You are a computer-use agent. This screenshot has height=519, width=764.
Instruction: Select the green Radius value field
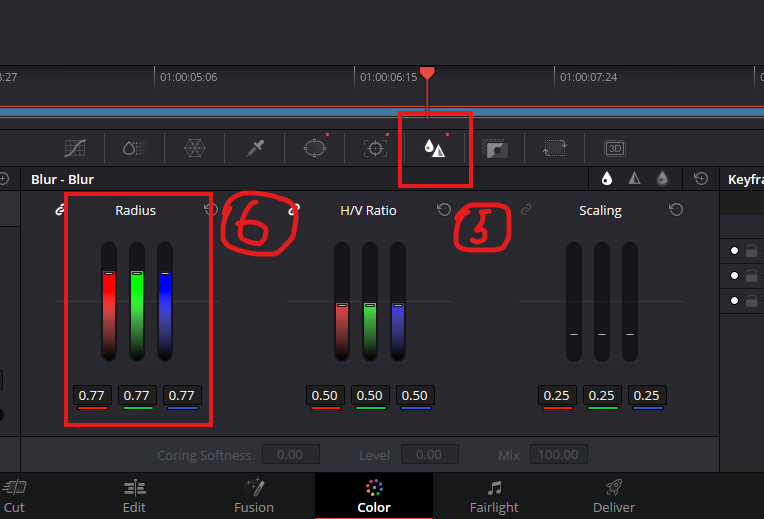(137, 396)
